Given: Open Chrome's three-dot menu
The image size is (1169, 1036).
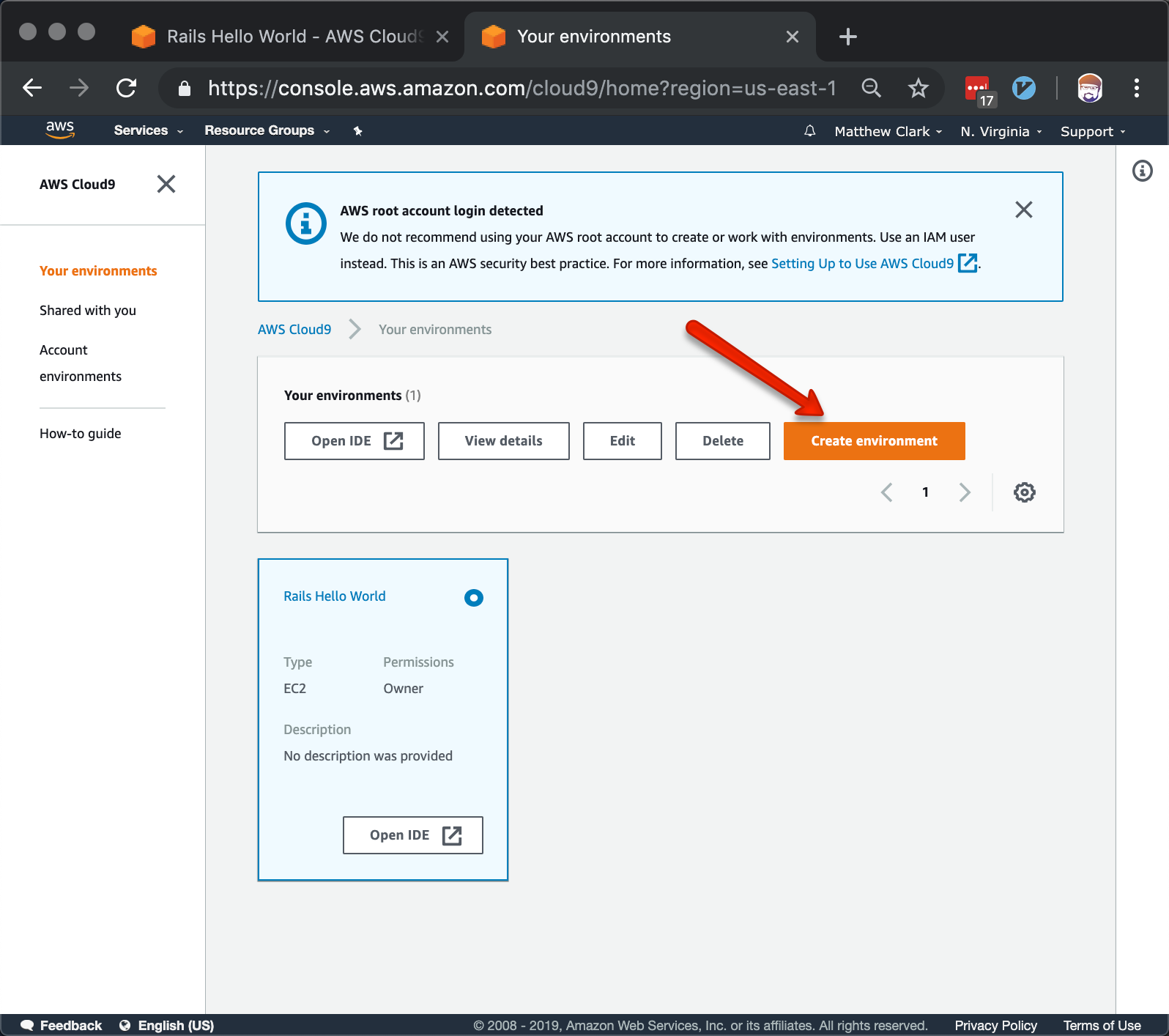Looking at the screenshot, I should tap(1136, 89).
